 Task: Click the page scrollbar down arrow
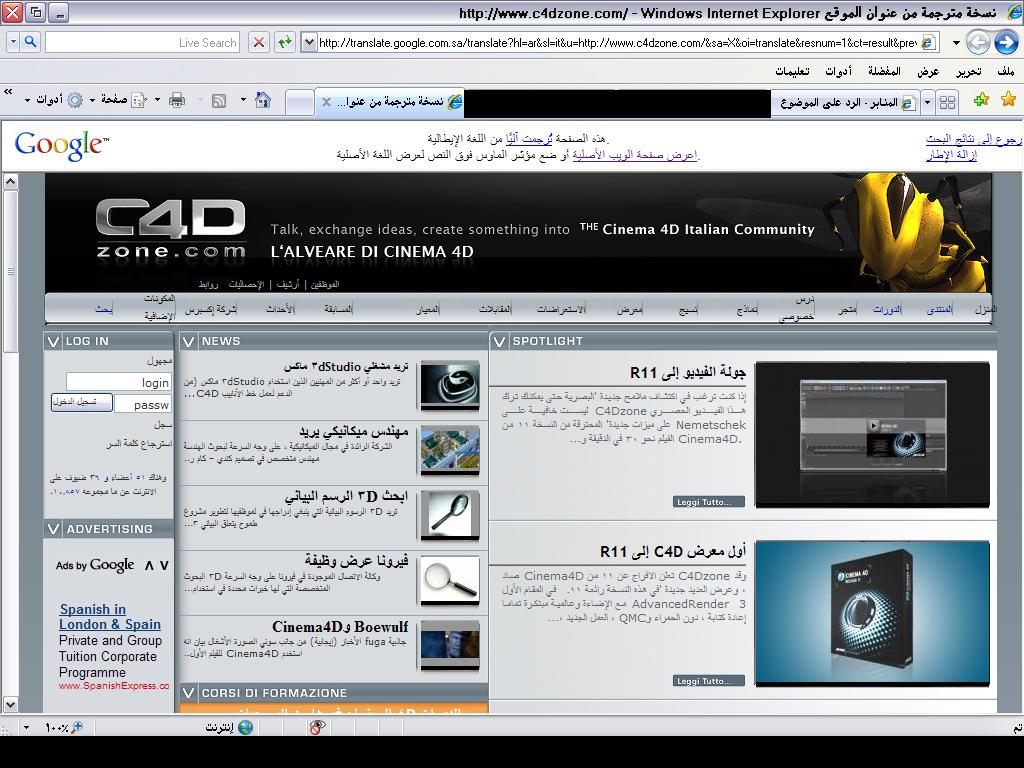pos(10,705)
